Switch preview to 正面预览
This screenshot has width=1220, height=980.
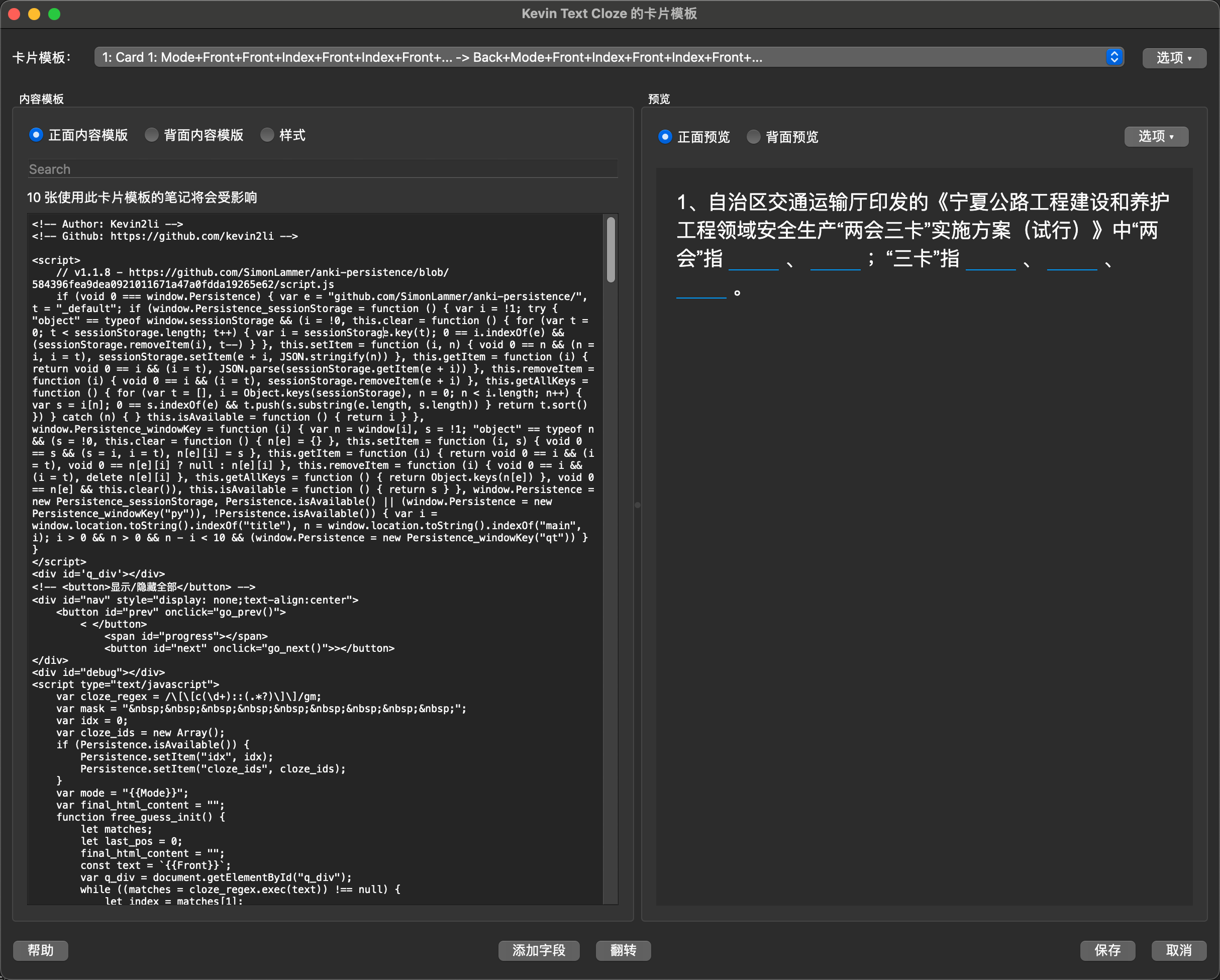pos(665,136)
